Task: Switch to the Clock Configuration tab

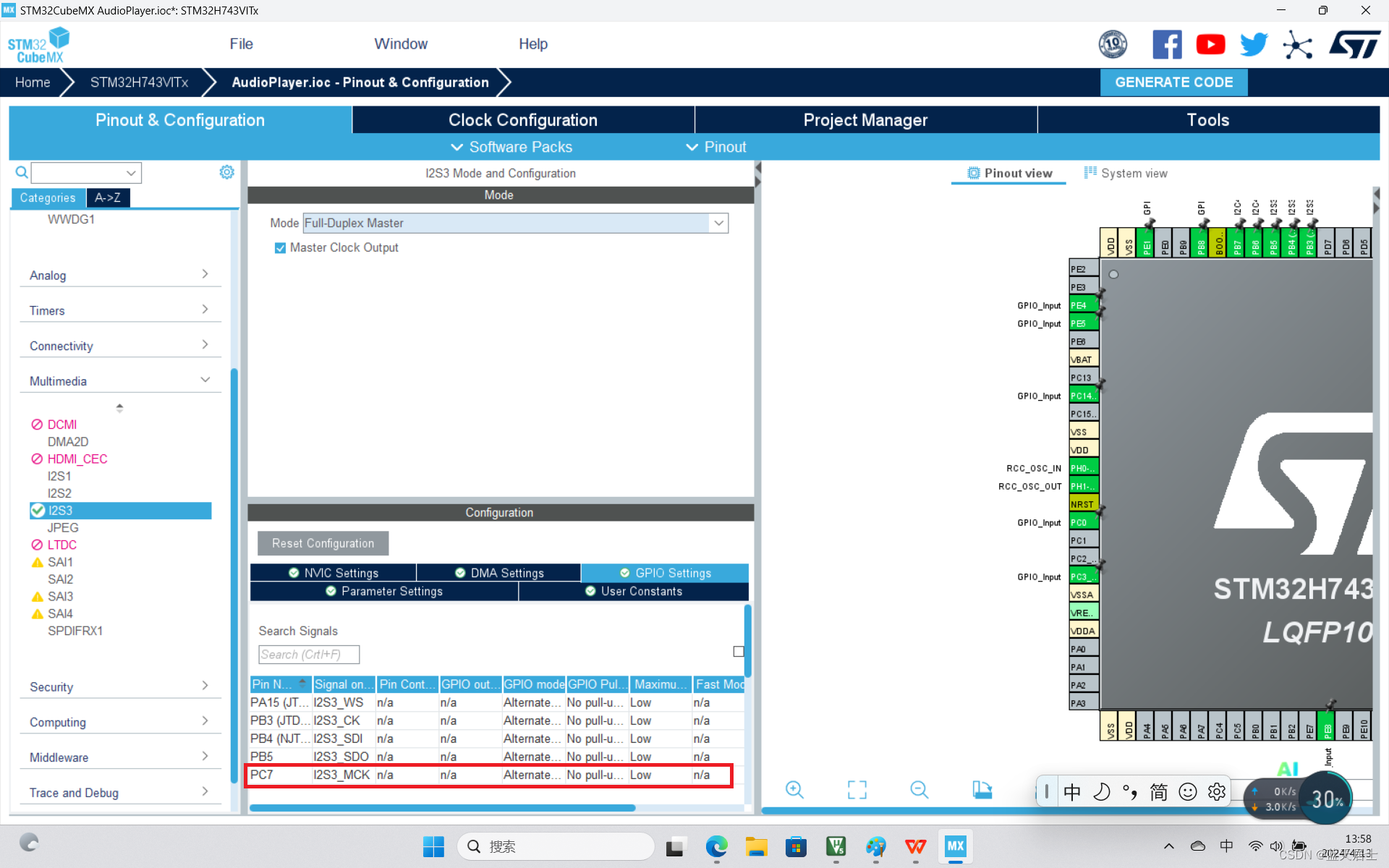Action: pos(522,120)
